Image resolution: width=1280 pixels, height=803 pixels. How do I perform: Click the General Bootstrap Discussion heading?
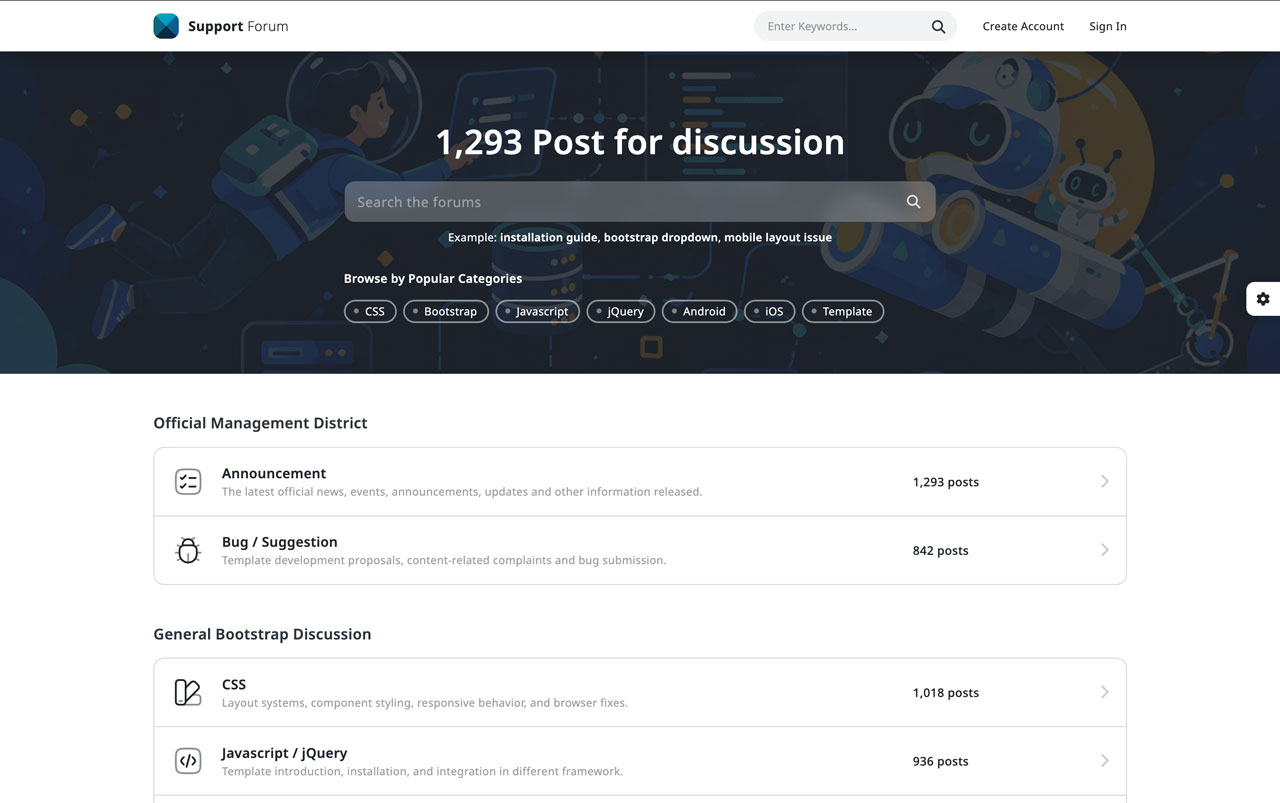262,634
